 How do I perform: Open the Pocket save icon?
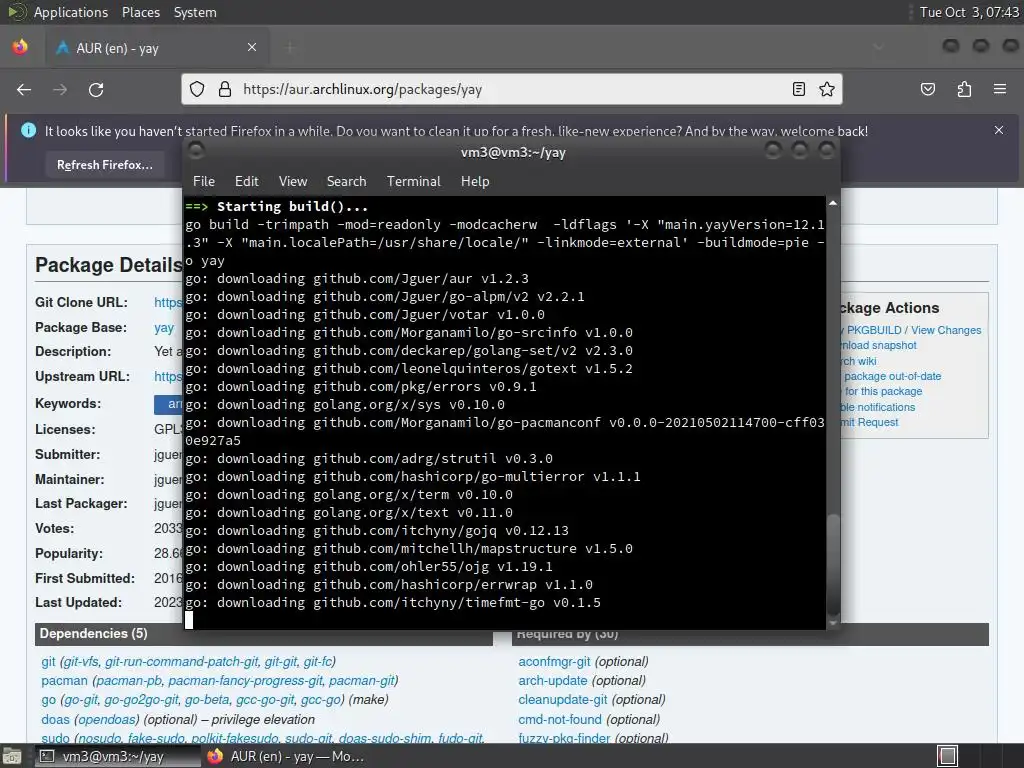click(928, 89)
